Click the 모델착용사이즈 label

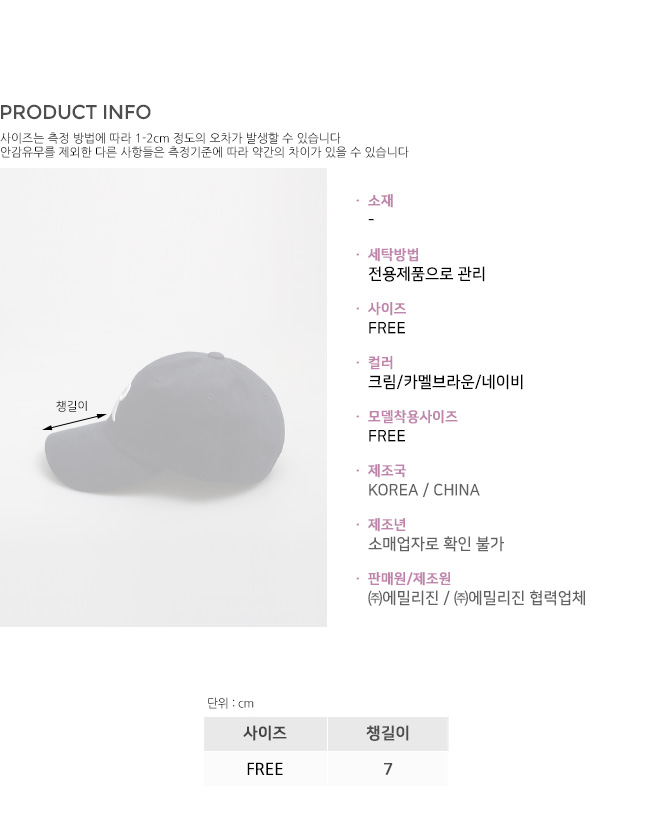tap(412, 416)
